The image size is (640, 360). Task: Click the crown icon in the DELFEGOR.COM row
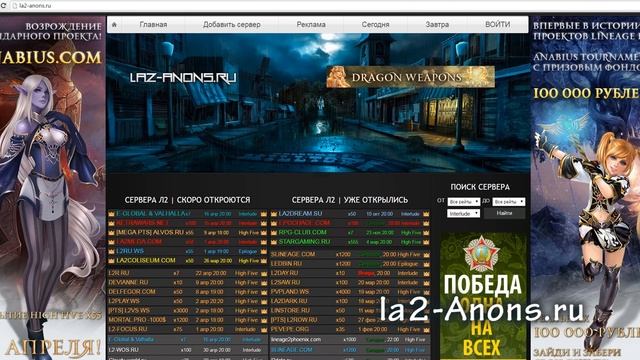click(264, 292)
